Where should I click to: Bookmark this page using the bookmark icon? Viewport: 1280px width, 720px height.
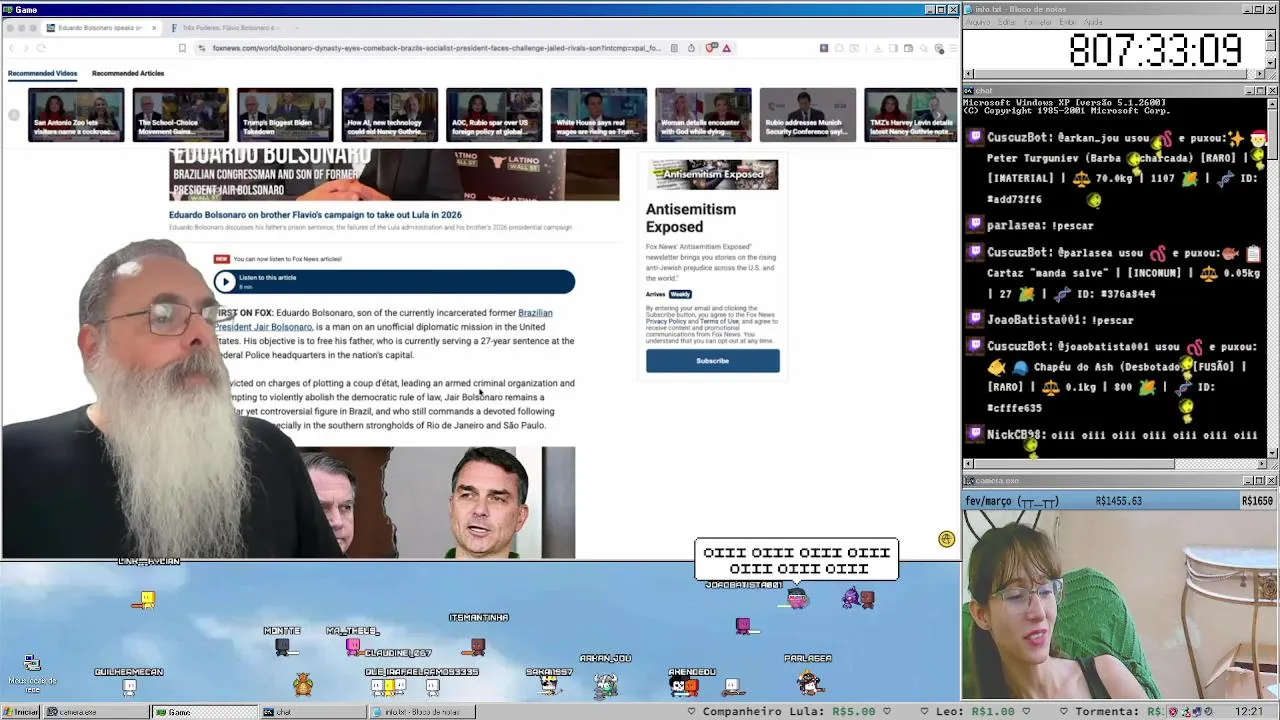182,48
